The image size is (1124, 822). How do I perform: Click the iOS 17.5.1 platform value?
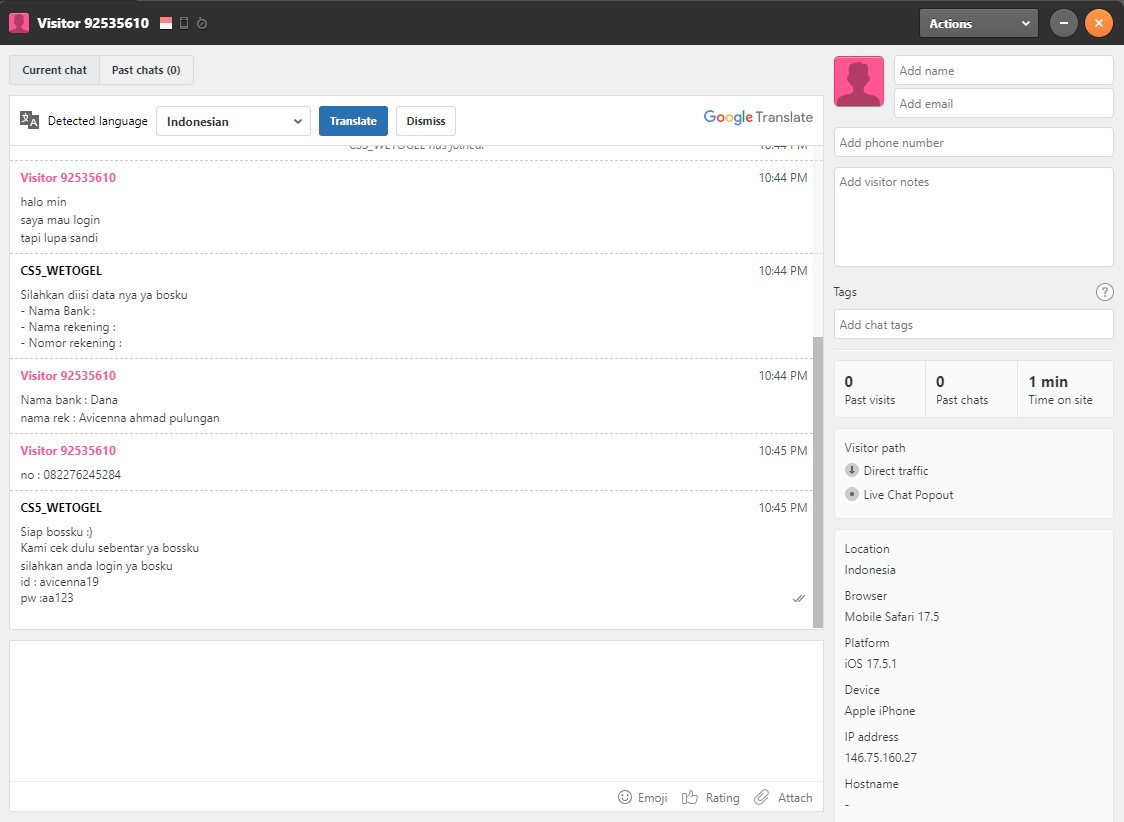pos(870,664)
